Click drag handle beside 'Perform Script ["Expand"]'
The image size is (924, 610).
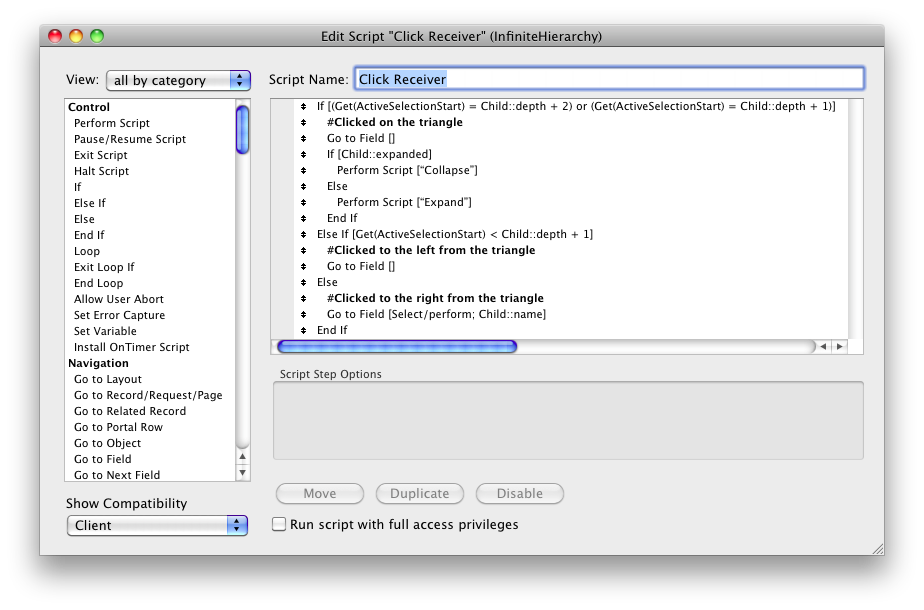click(x=303, y=203)
